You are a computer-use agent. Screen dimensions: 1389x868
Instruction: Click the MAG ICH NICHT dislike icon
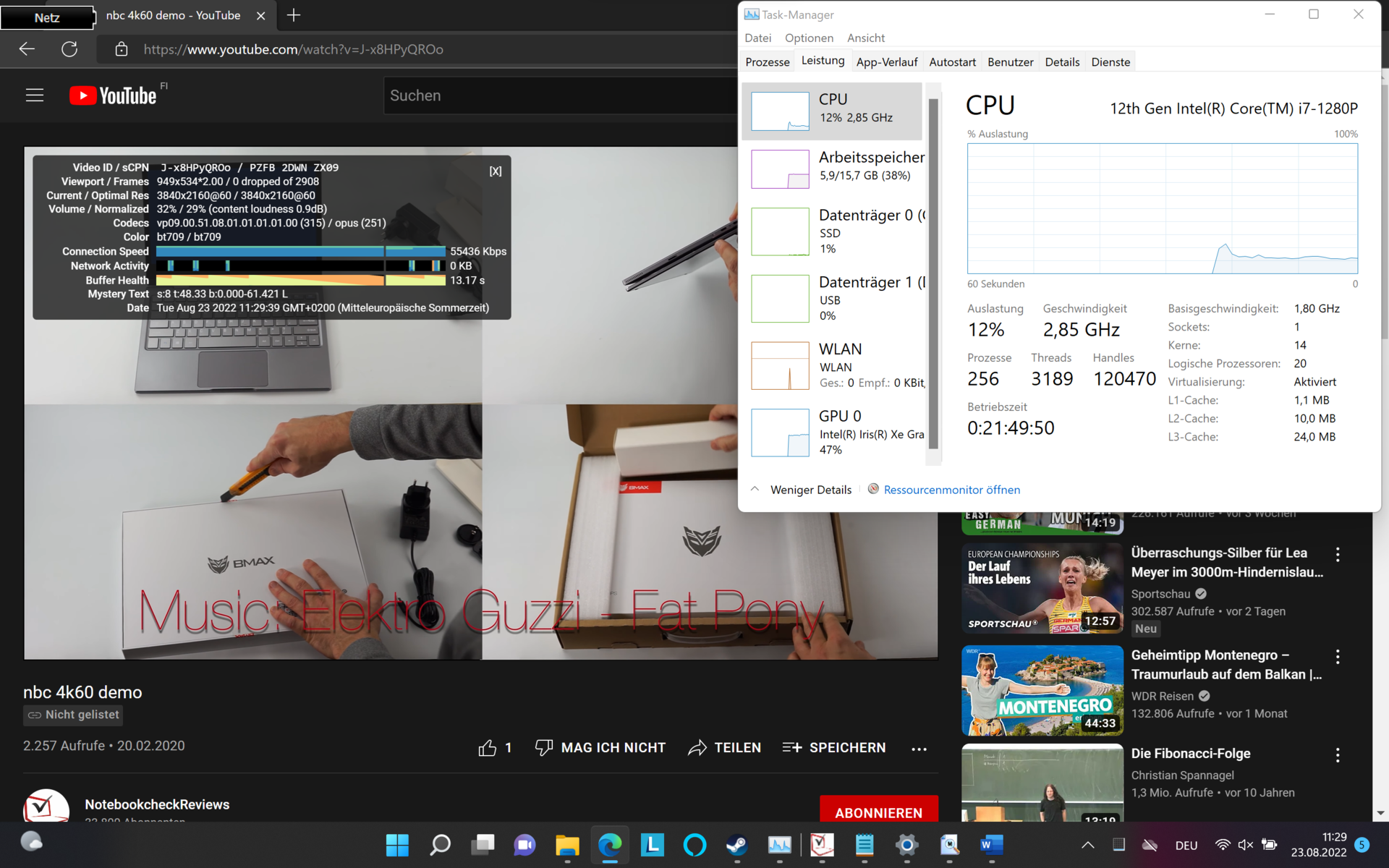544,748
